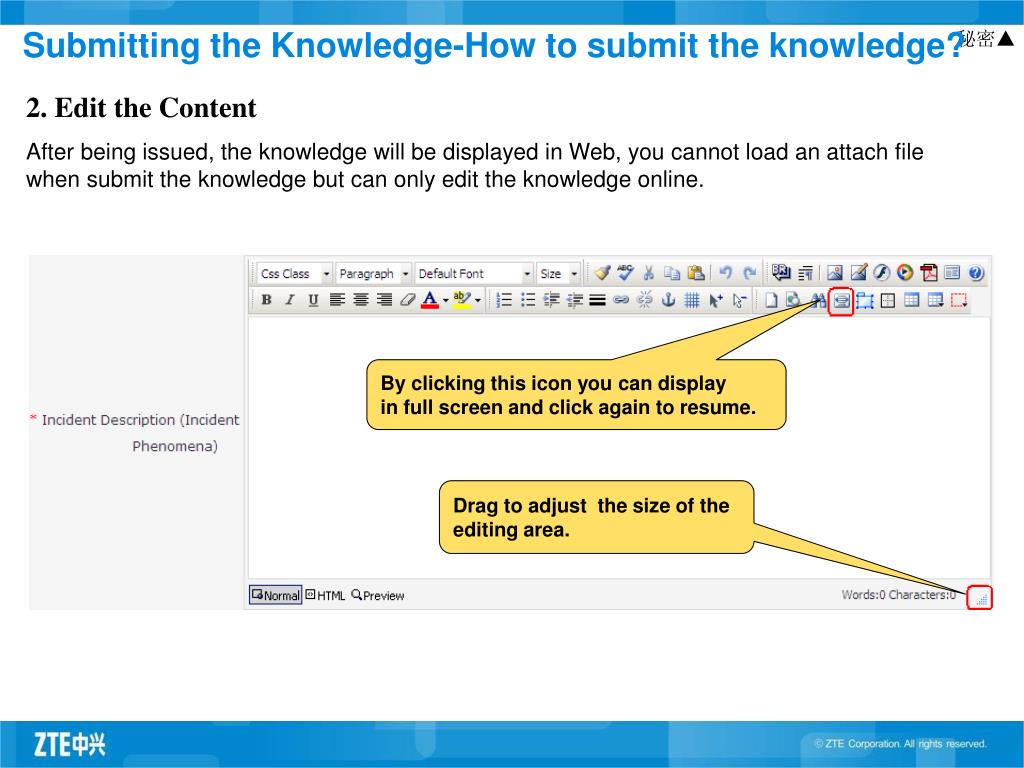This screenshot has width=1024, height=768.
Task: Click the blue dashed select-area icon
Action: pos(865,300)
